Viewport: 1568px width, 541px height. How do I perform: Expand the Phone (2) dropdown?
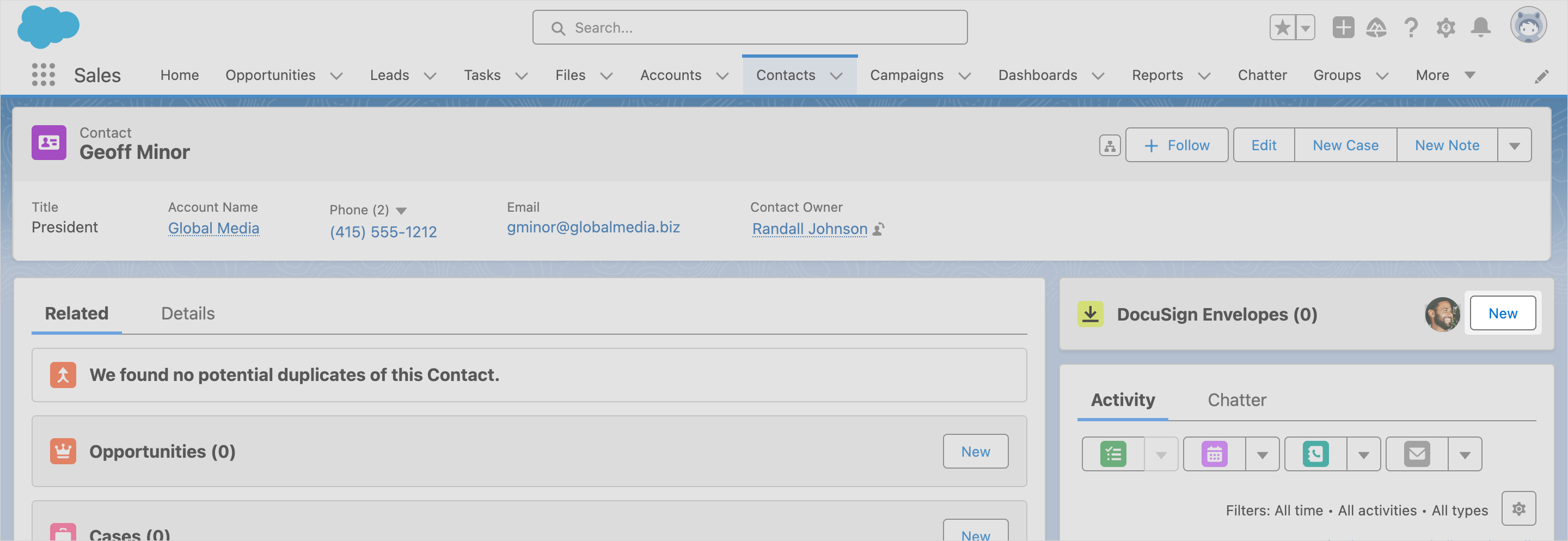coord(401,211)
